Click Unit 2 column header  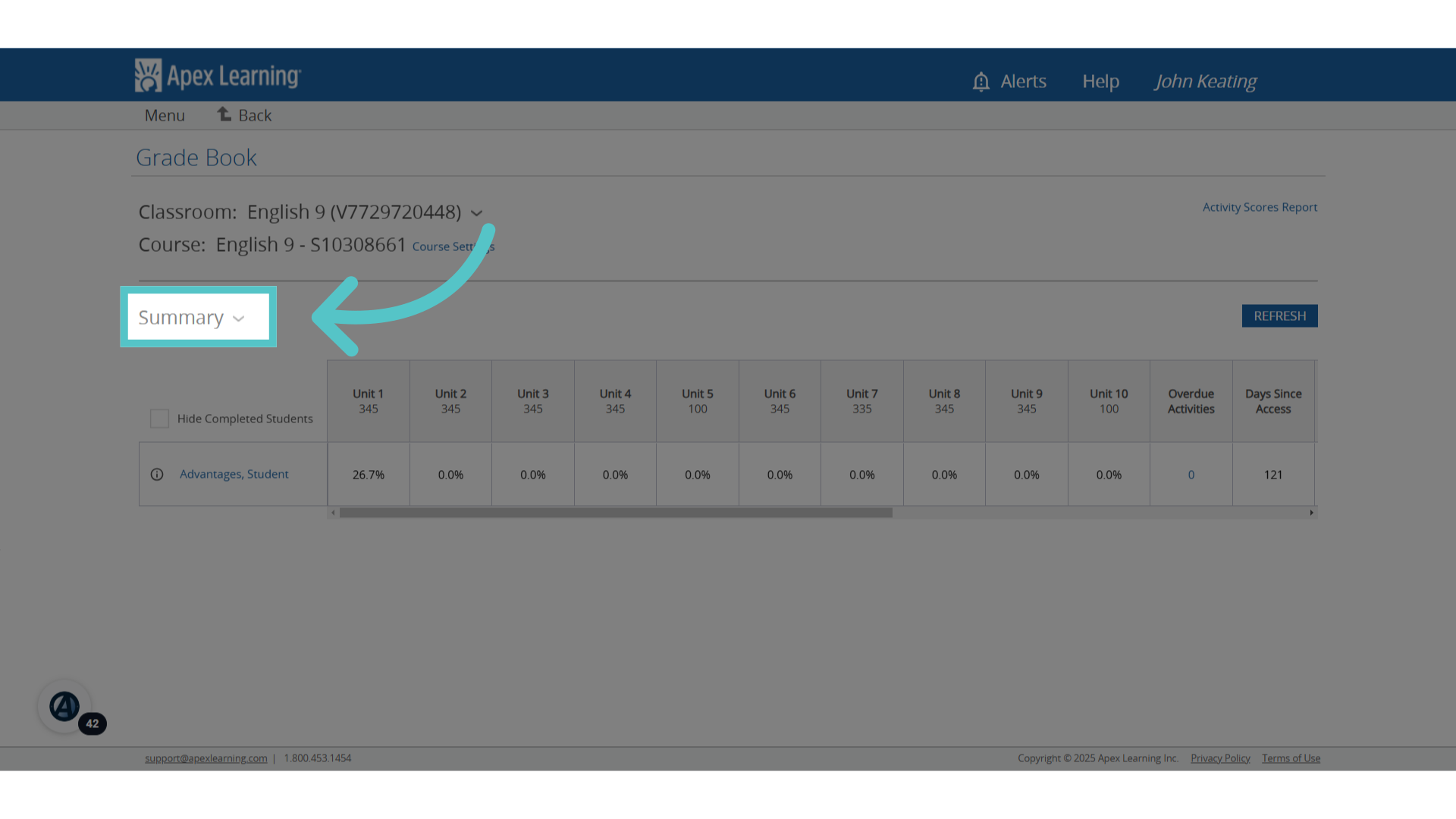[x=450, y=401]
